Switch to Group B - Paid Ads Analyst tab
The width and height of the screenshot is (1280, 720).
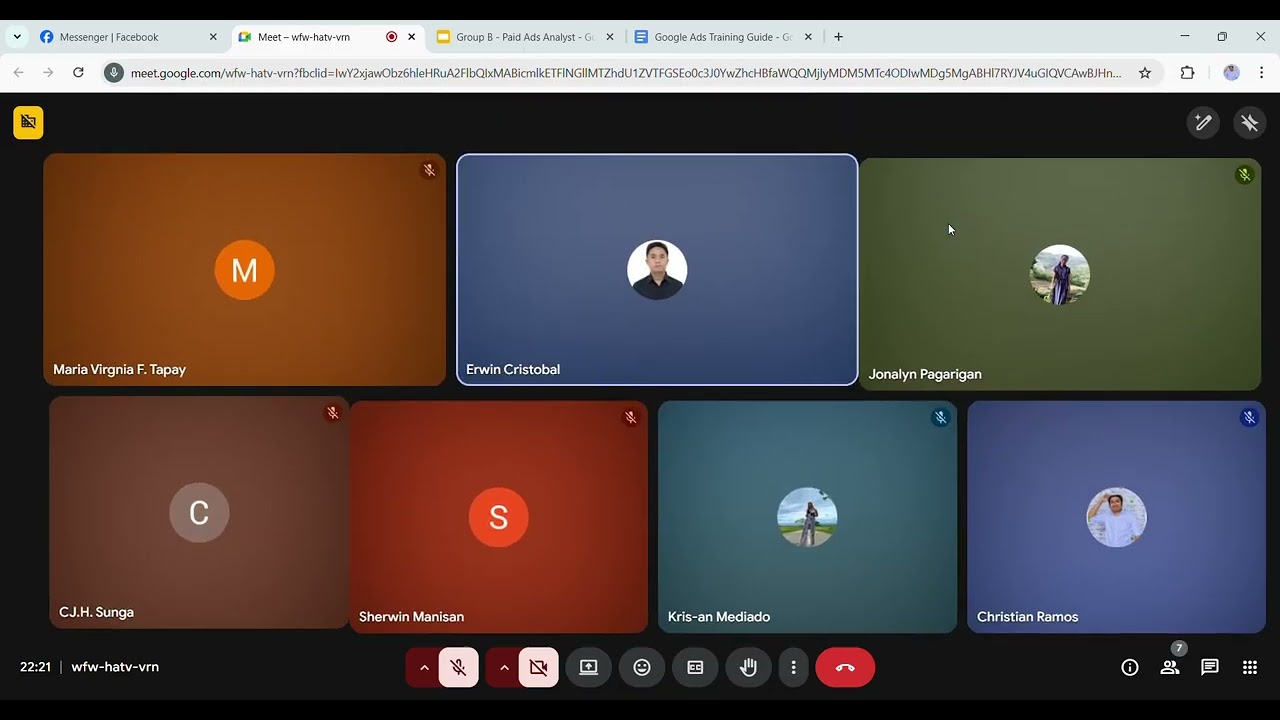point(524,37)
